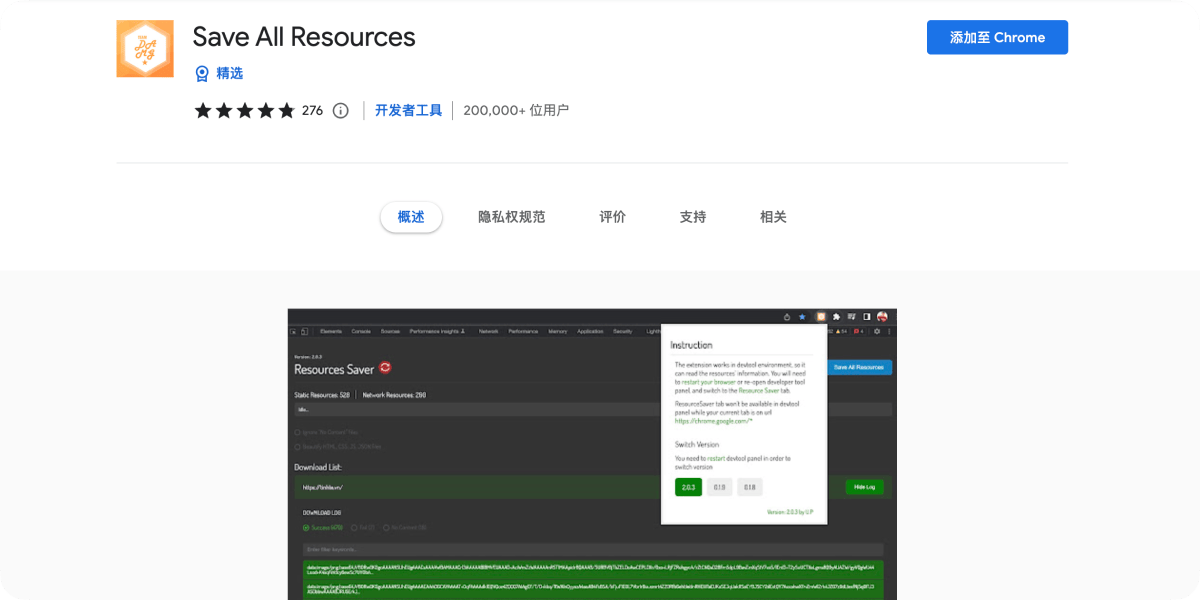Screen dimensions: 1200x600
Task: Click the 添加至 Chrome button
Action: [x=997, y=37]
